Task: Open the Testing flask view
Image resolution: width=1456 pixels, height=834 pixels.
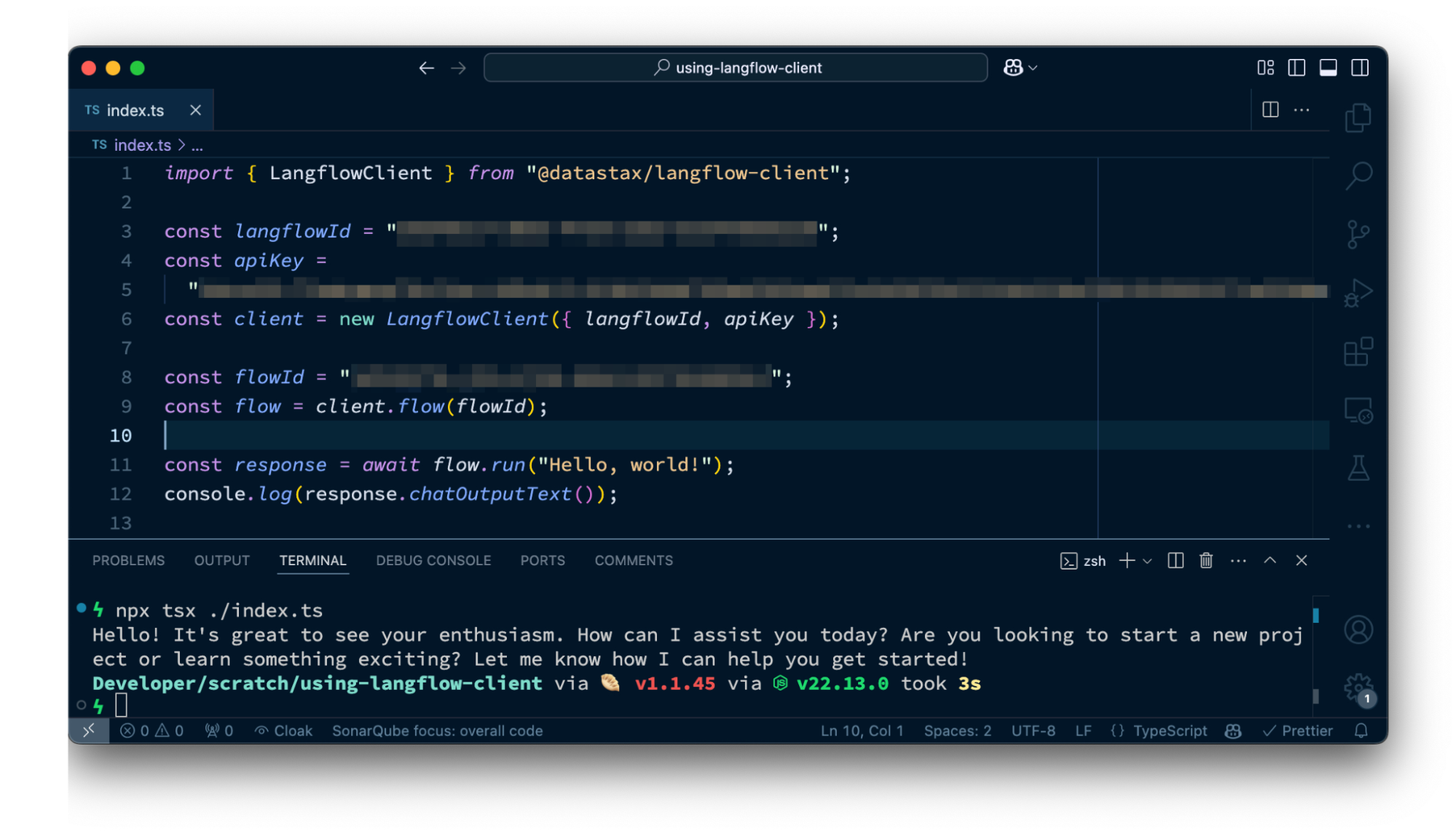Action: point(1358,468)
